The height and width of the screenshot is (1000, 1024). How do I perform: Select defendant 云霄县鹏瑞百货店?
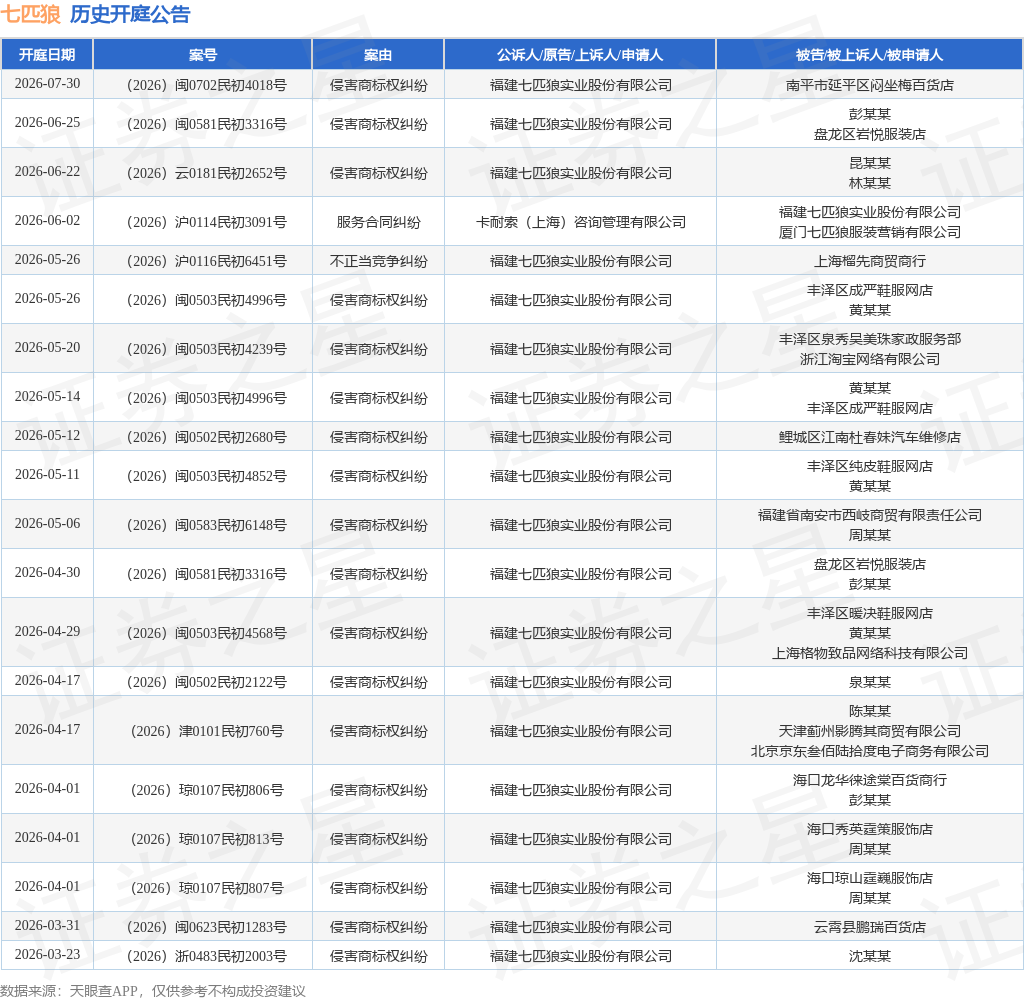(x=869, y=927)
